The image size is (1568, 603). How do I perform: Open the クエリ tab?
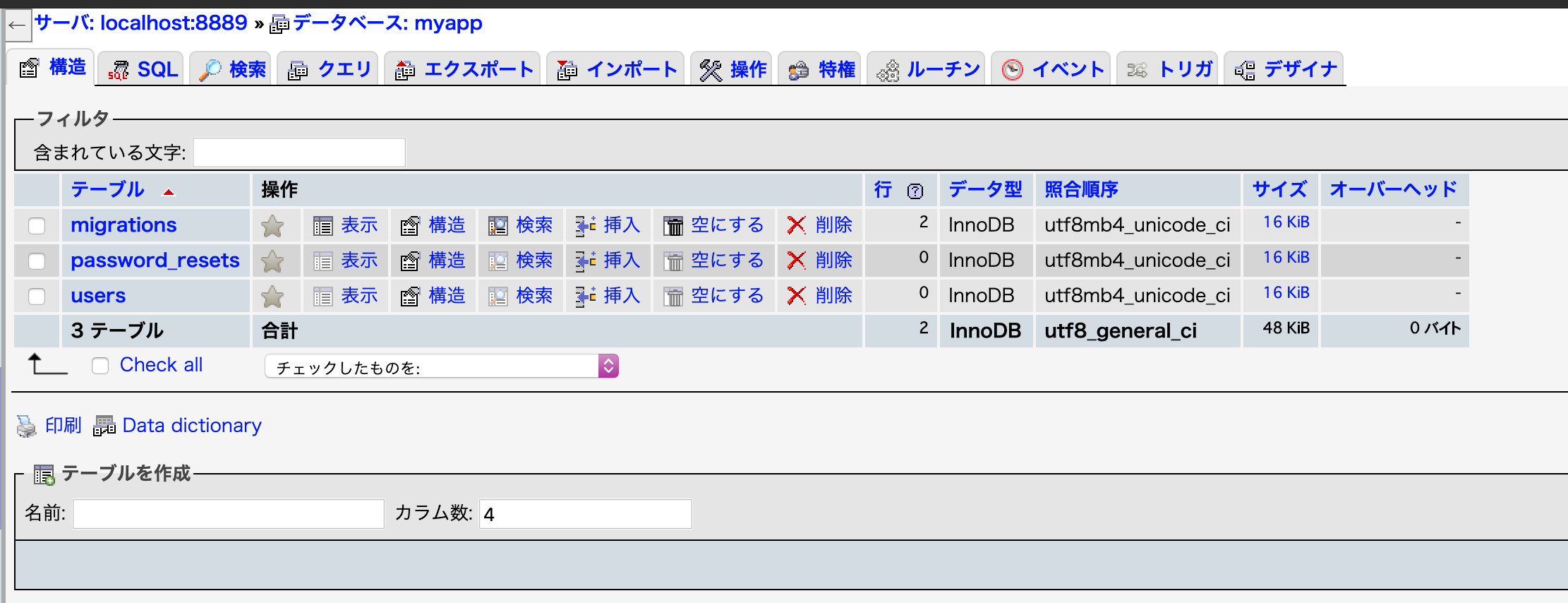[x=329, y=69]
